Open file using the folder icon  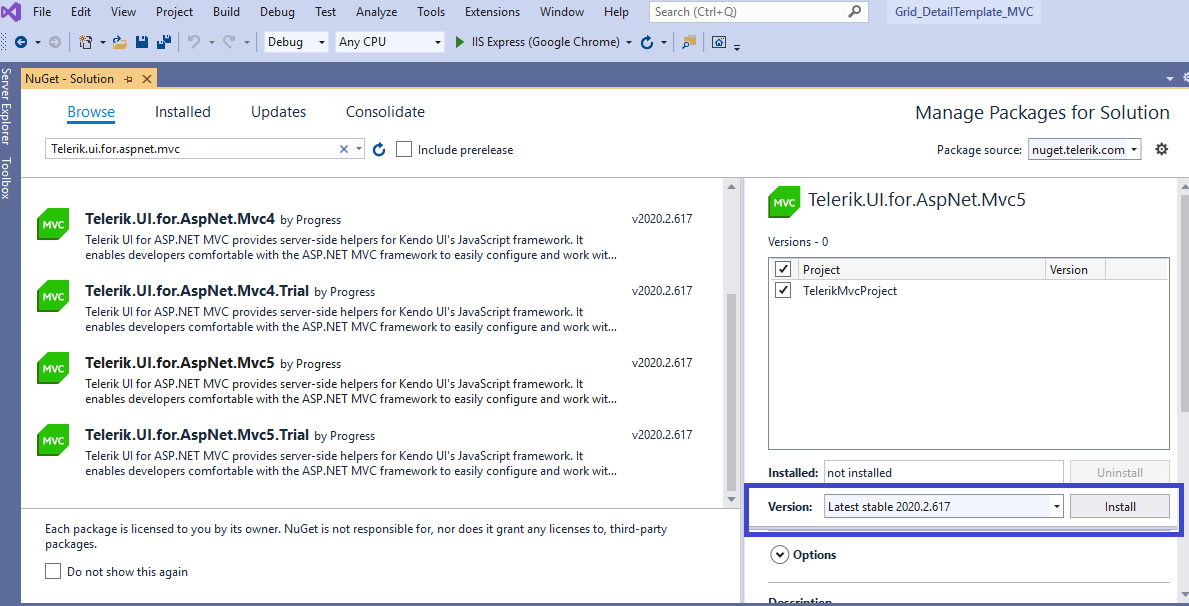120,42
